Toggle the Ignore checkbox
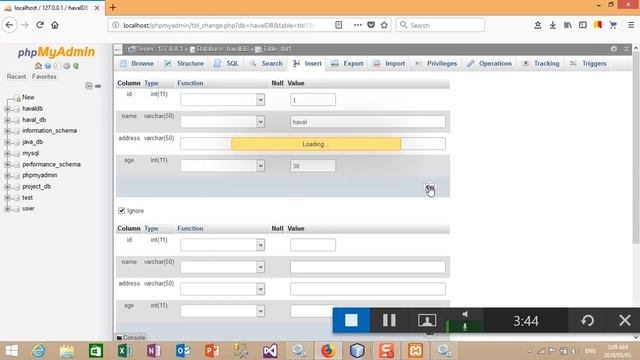The width and height of the screenshot is (640, 360). click(121, 211)
